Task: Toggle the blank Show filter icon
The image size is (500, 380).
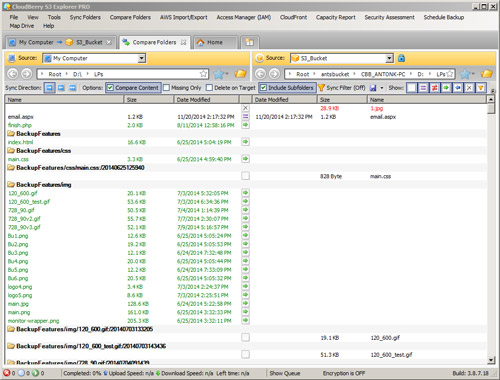Action: coord(412,88)
